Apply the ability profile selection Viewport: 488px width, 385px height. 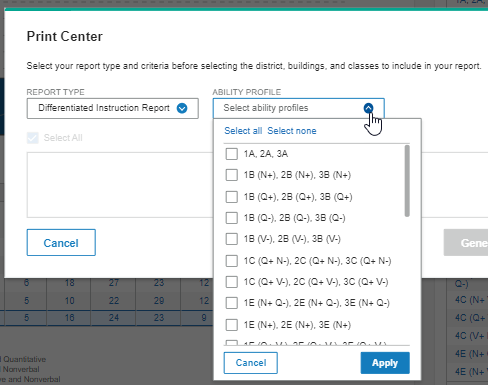[385, 363]
